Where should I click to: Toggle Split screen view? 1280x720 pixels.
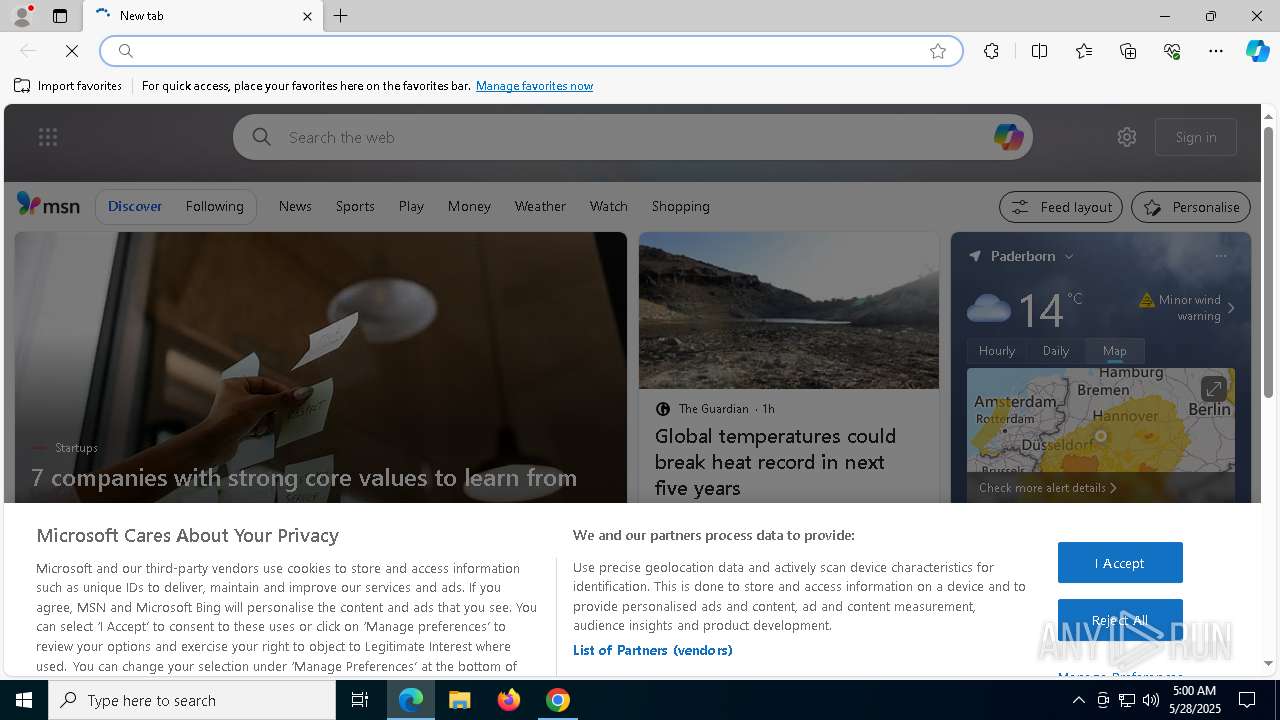click(x=1039, y=51)
